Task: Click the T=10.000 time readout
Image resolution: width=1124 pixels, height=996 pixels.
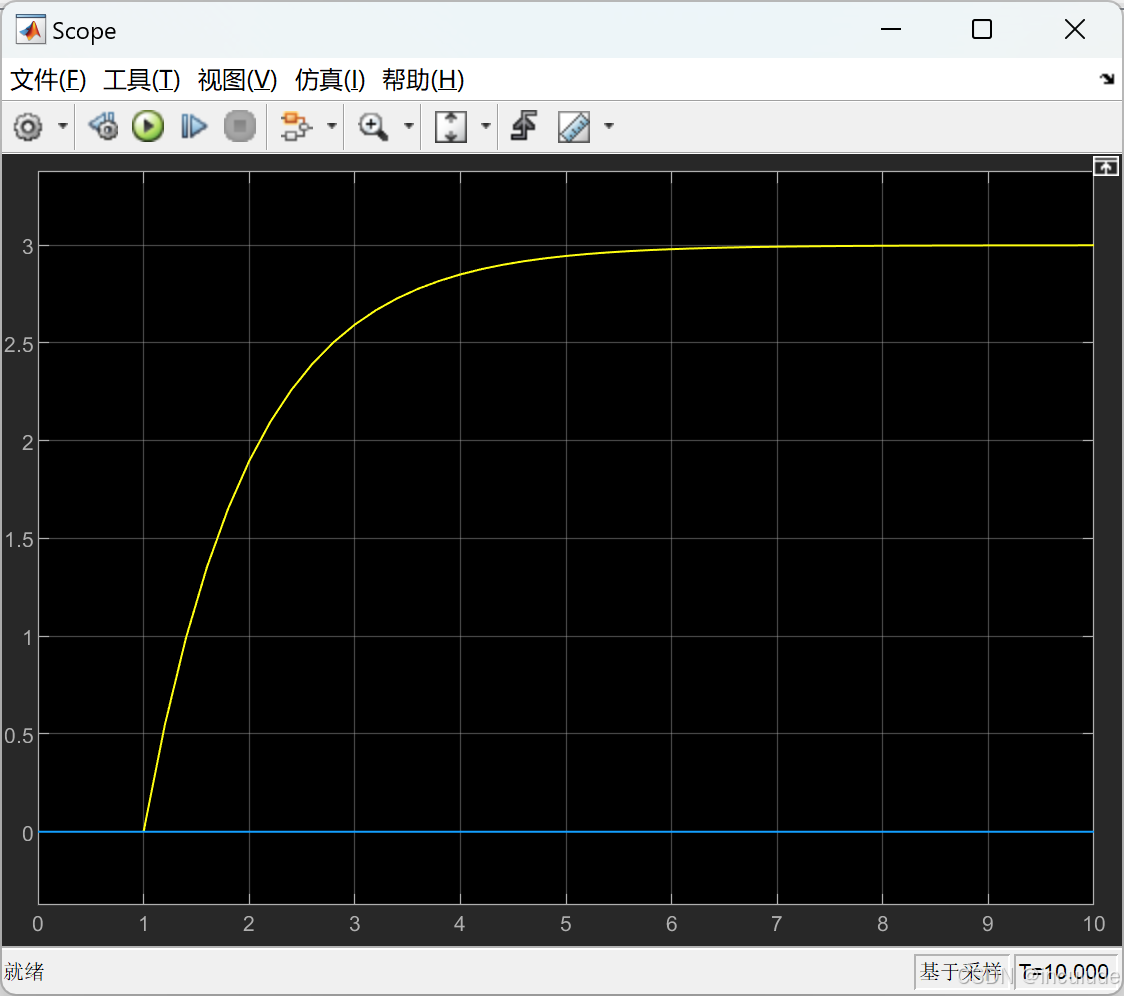Action: (x=1065, y=972)
